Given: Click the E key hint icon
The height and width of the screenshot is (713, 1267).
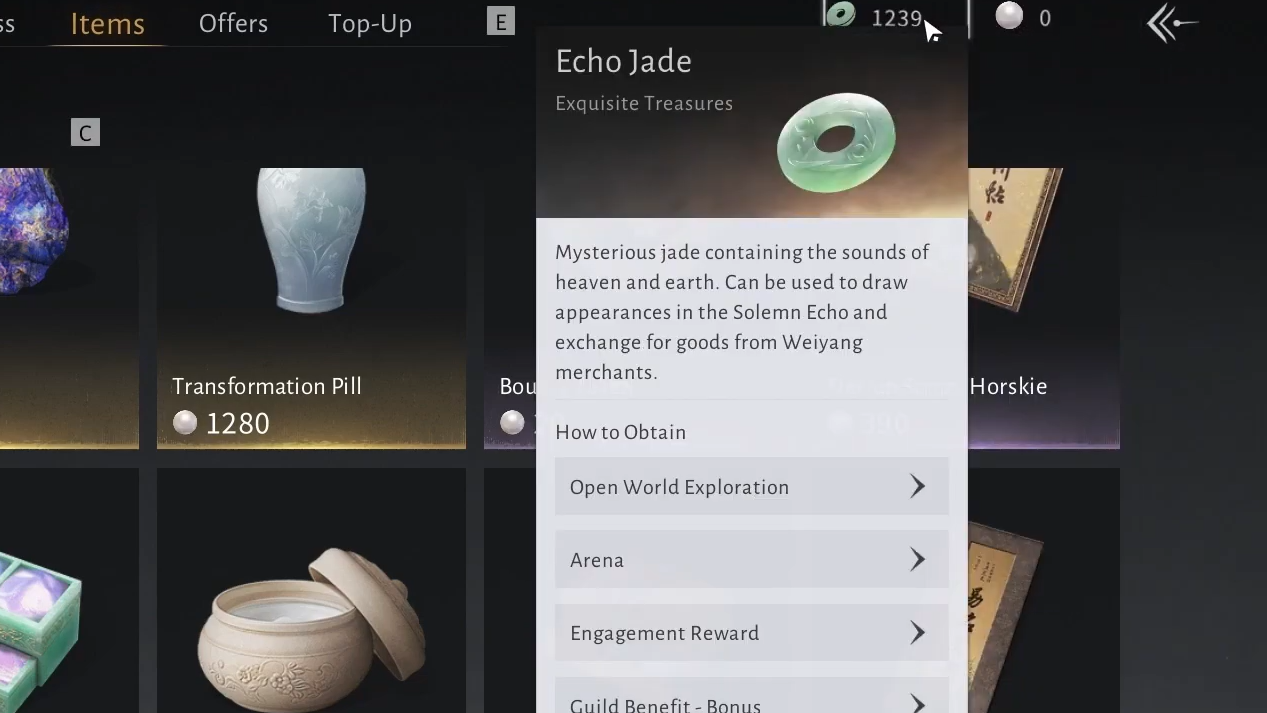Looking at the screenshot, I should pyautogui.click(x=501, y=21).
